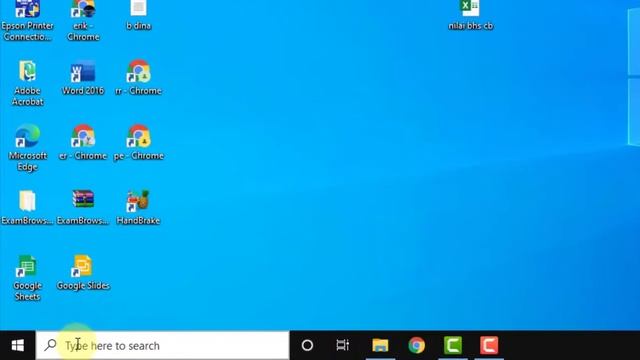
Task: Launch HandBrake from desktop
Action: [138, 207]
